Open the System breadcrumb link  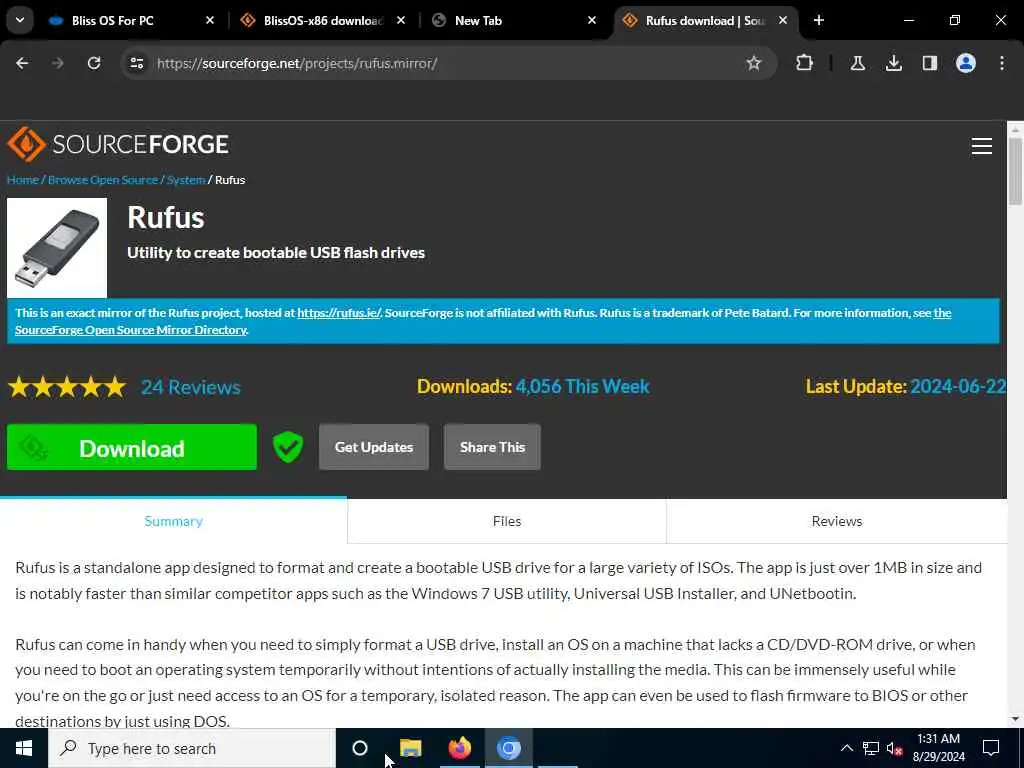(x=185, y=180)
